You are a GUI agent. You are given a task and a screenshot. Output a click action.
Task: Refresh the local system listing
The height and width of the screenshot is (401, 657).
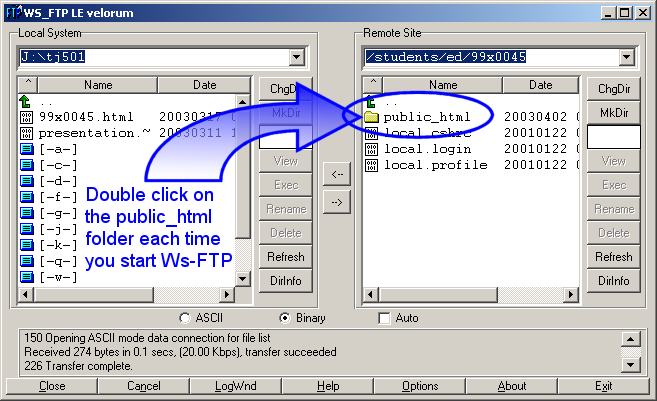[286, 256]
